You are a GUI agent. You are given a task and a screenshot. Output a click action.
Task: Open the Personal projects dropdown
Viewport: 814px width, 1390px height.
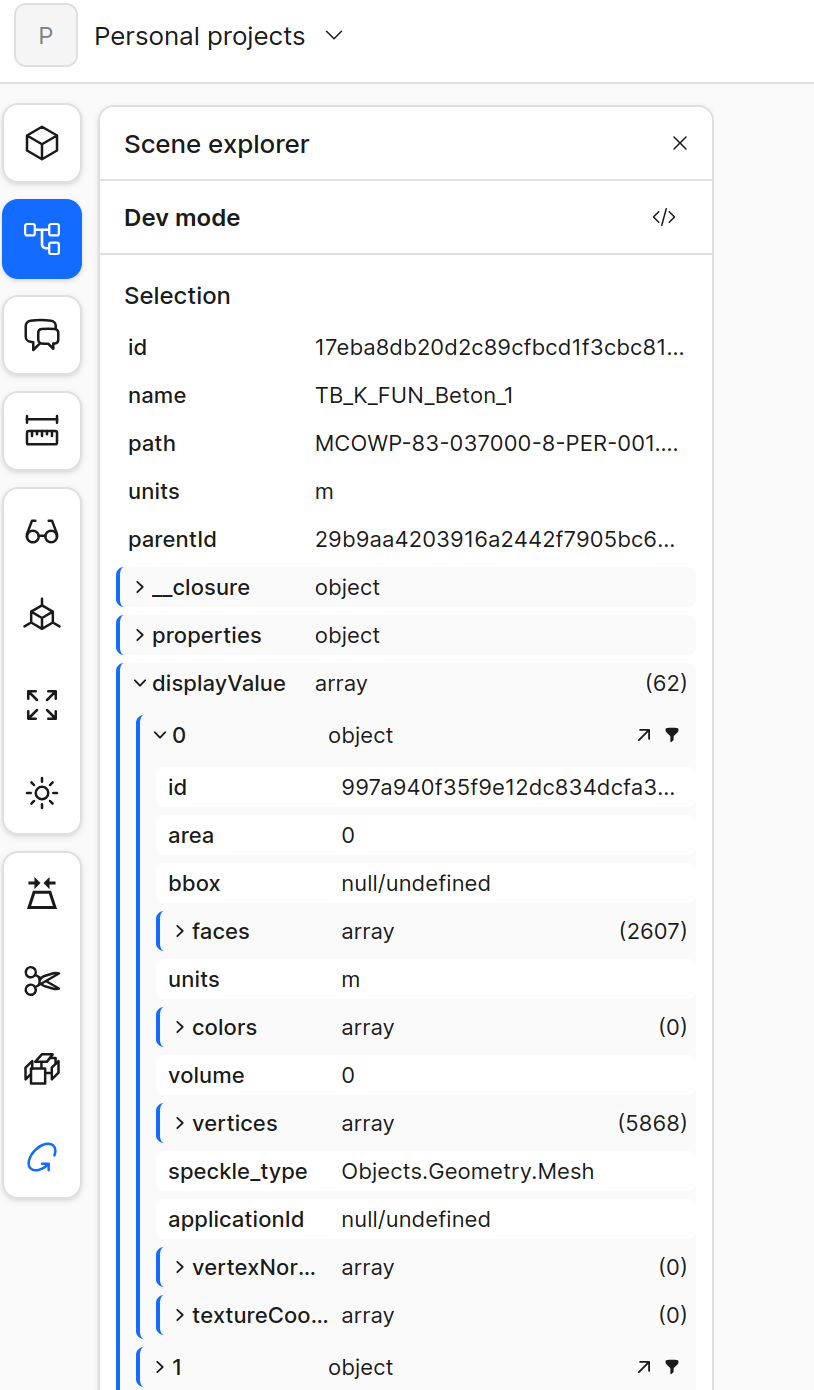[x=334, y=36]
